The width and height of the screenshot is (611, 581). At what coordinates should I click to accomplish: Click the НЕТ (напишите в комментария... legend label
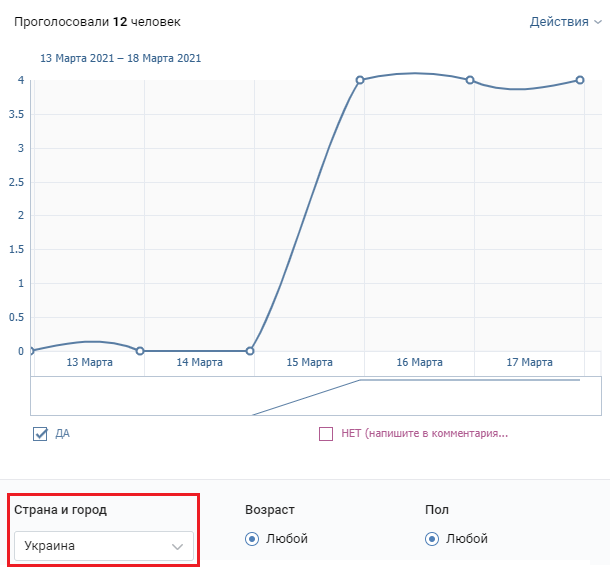point(425,434)
